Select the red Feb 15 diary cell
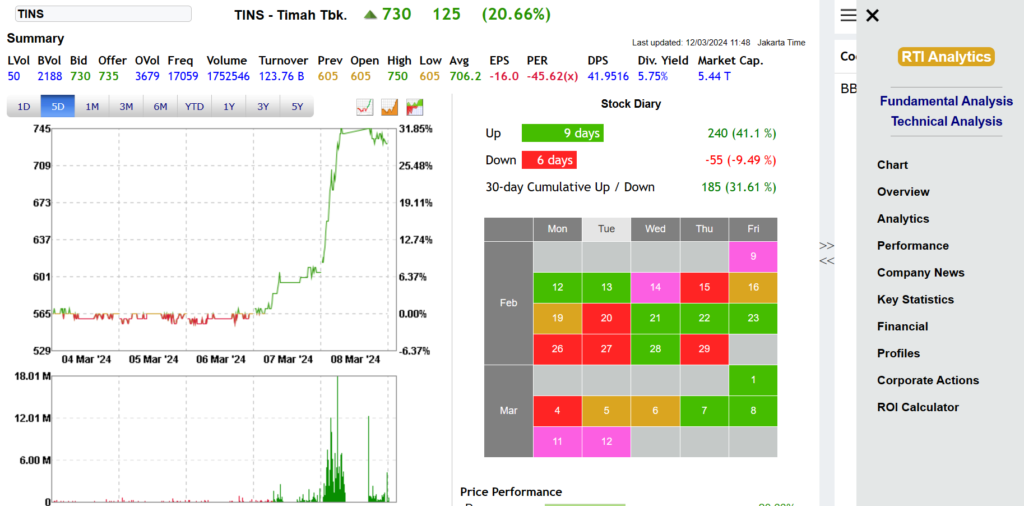The height and width of the screenshot is (506, 1024). pyautogui.click(x=704, y=288)
